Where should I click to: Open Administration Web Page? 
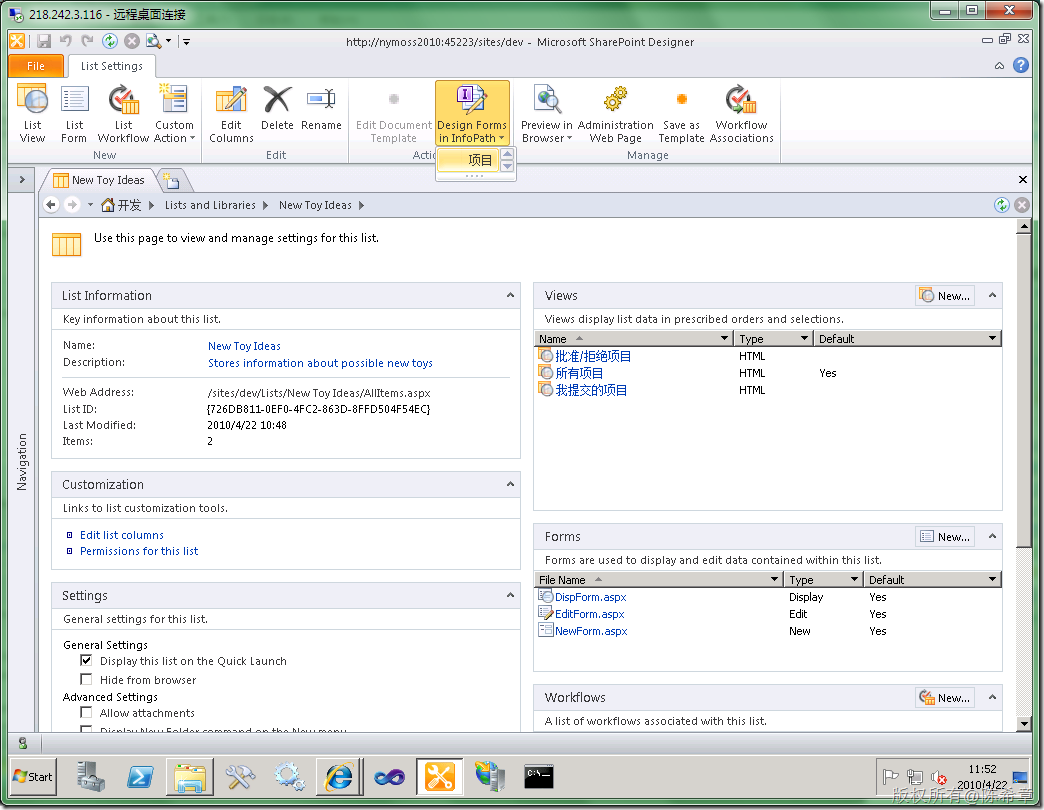click(615, 114)
